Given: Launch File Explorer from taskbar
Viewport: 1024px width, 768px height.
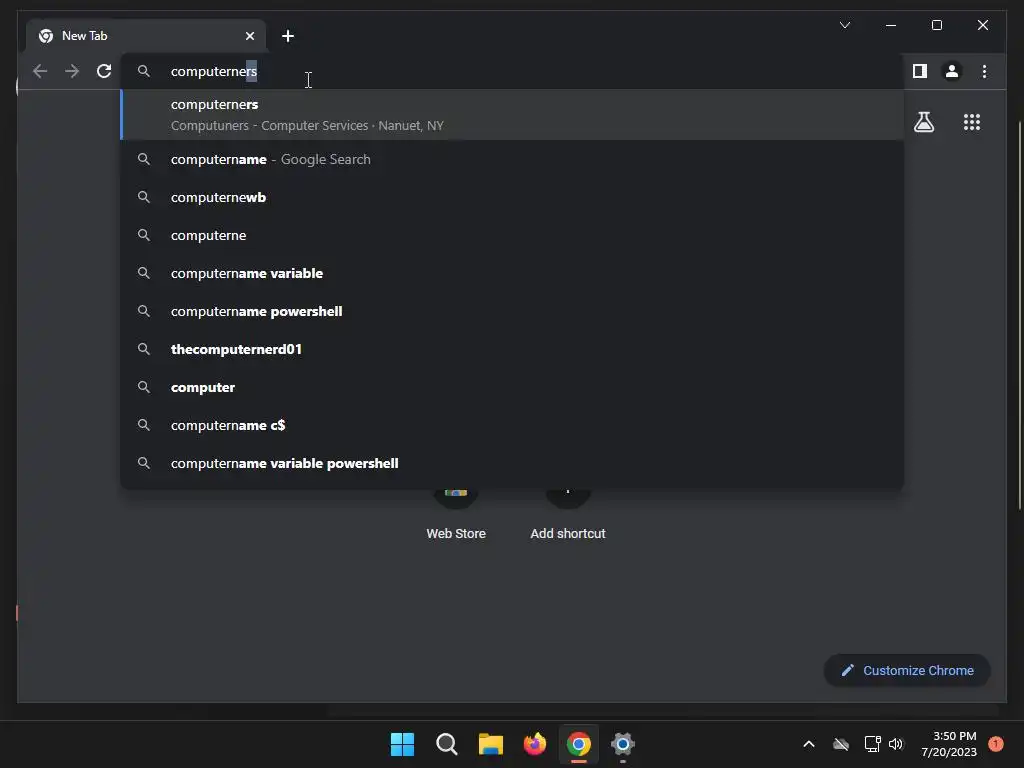Looking at the screenshot, I should click(490, 744).
